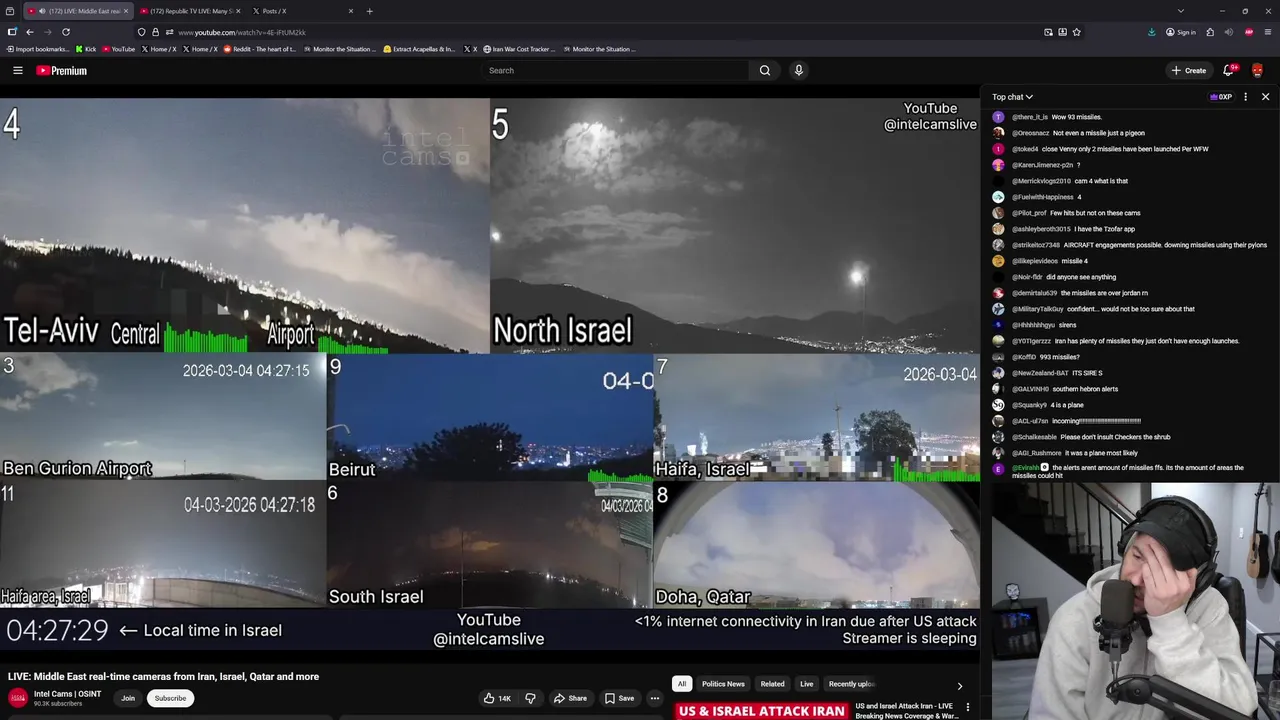Close the live chat panel
Image resolution: width=1280 pixels, height=720 pixels.
[1265, 97]
